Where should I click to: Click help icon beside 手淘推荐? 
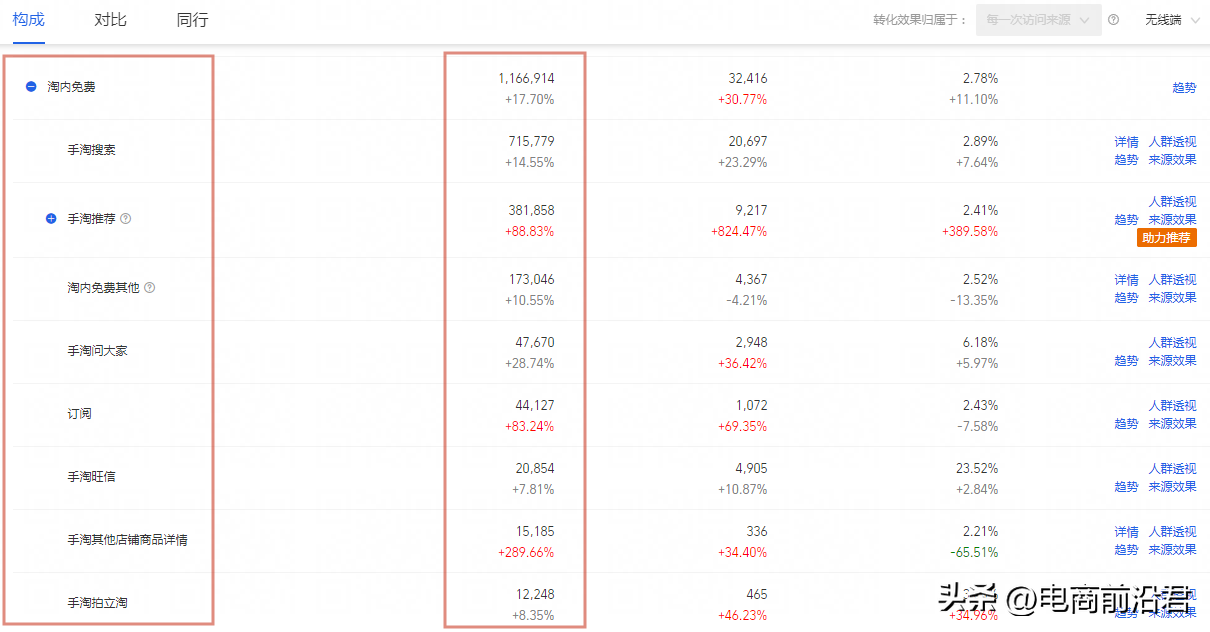point(126,218)
